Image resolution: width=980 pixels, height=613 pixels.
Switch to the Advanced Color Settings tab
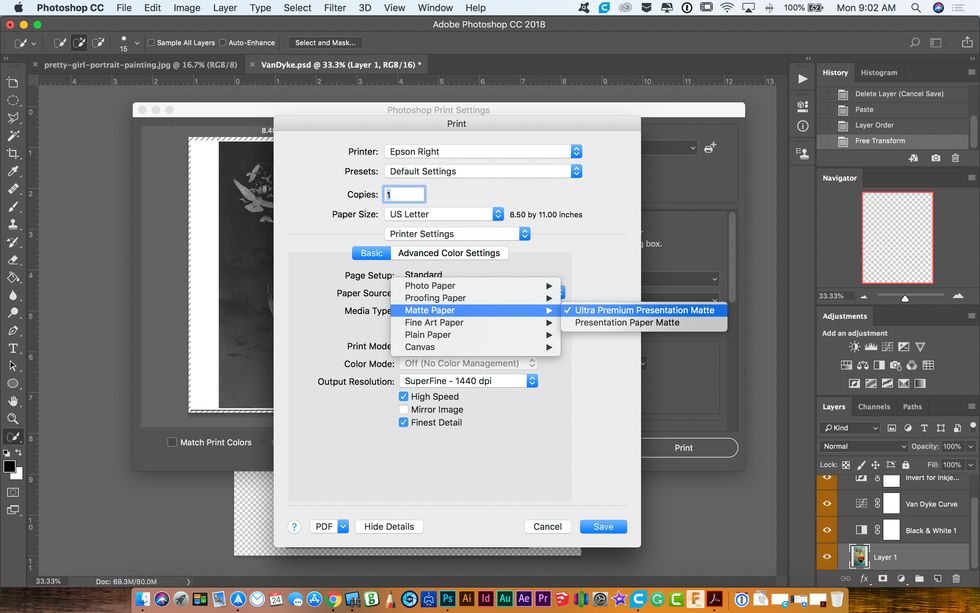pos(450,253)
